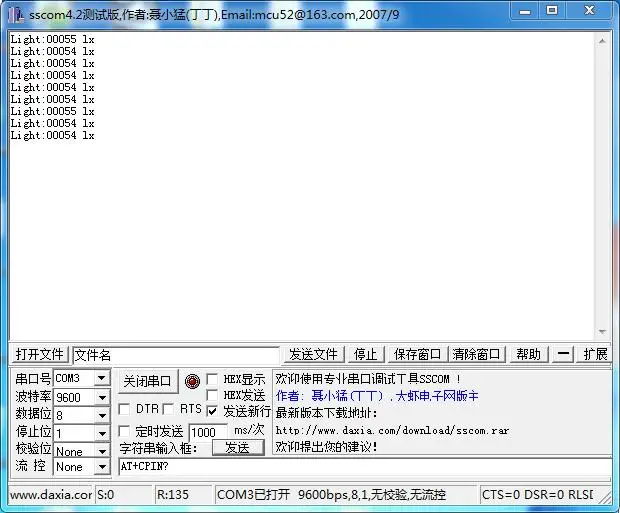Click the S:0 sent counter in status bar
The image size is (620, 513).
[106, 494]
